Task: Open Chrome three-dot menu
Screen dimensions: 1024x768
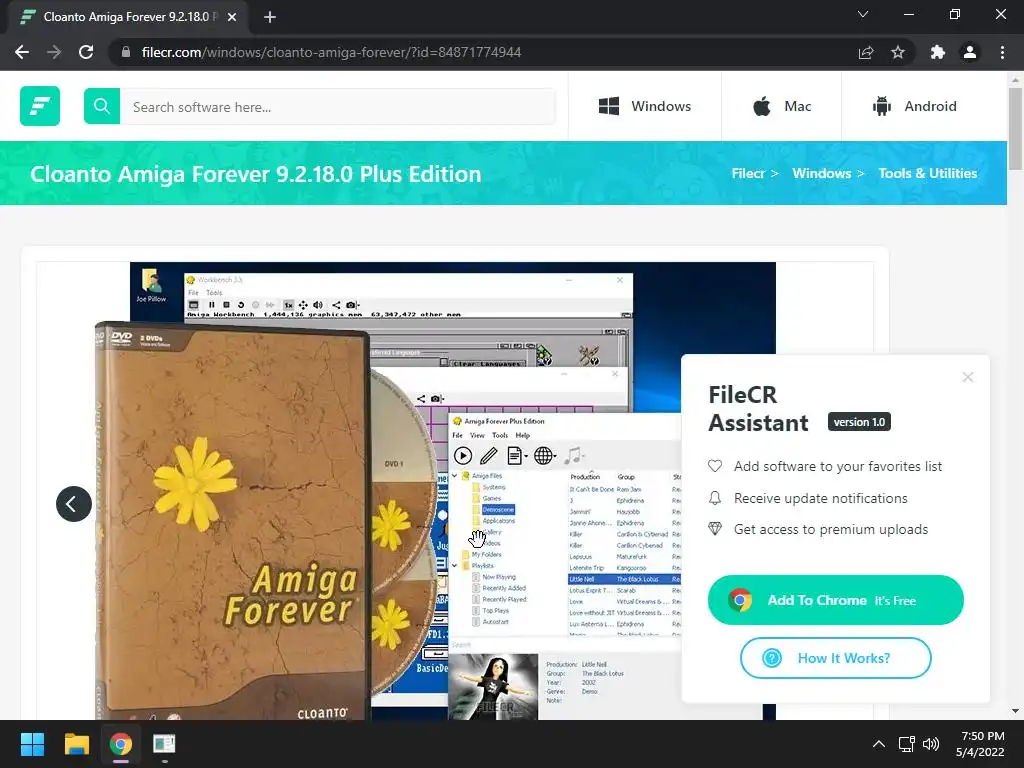Action: tap(1002, 52)
